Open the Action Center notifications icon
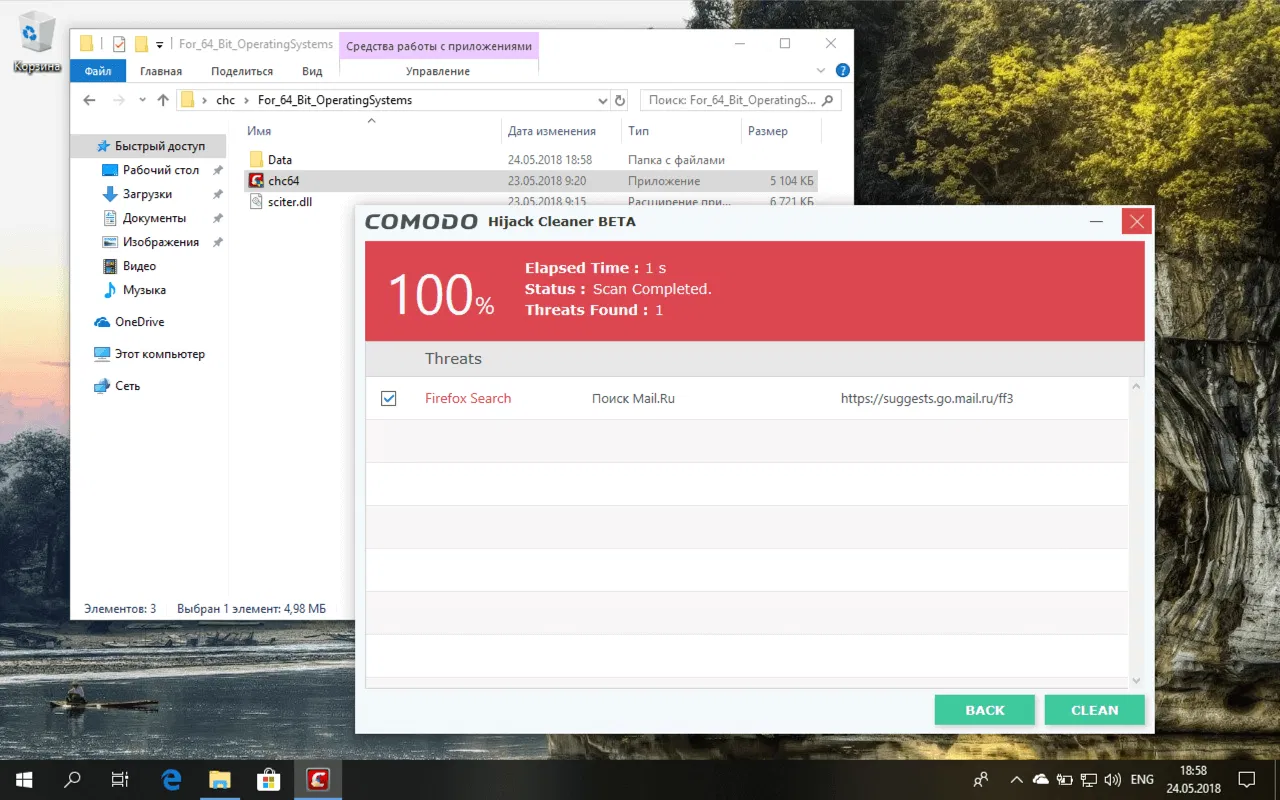The width and height of the screenshot is (1280, 800). click(1246, 779)
